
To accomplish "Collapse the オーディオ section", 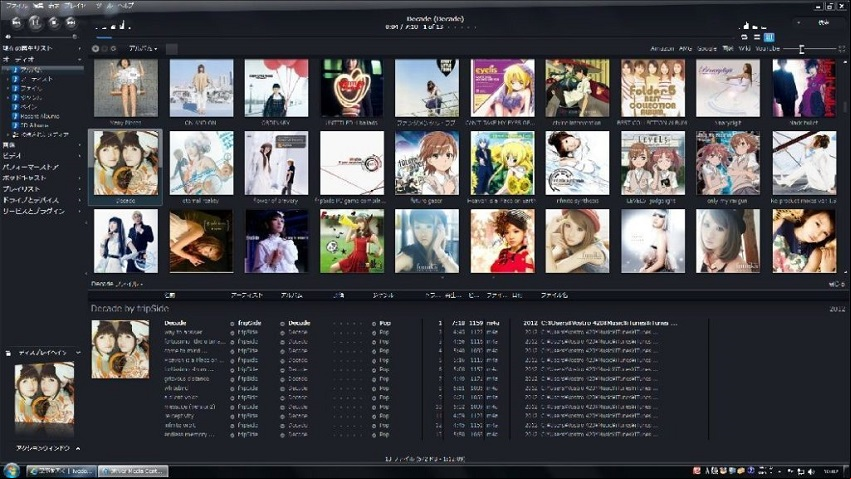I will (79, 59).
